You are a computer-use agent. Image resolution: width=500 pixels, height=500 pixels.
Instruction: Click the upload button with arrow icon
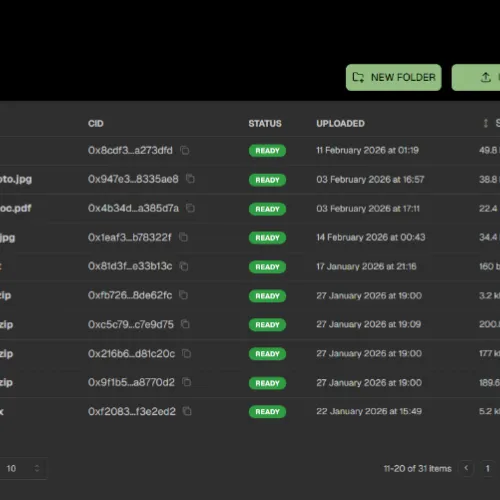pos(476,77)
